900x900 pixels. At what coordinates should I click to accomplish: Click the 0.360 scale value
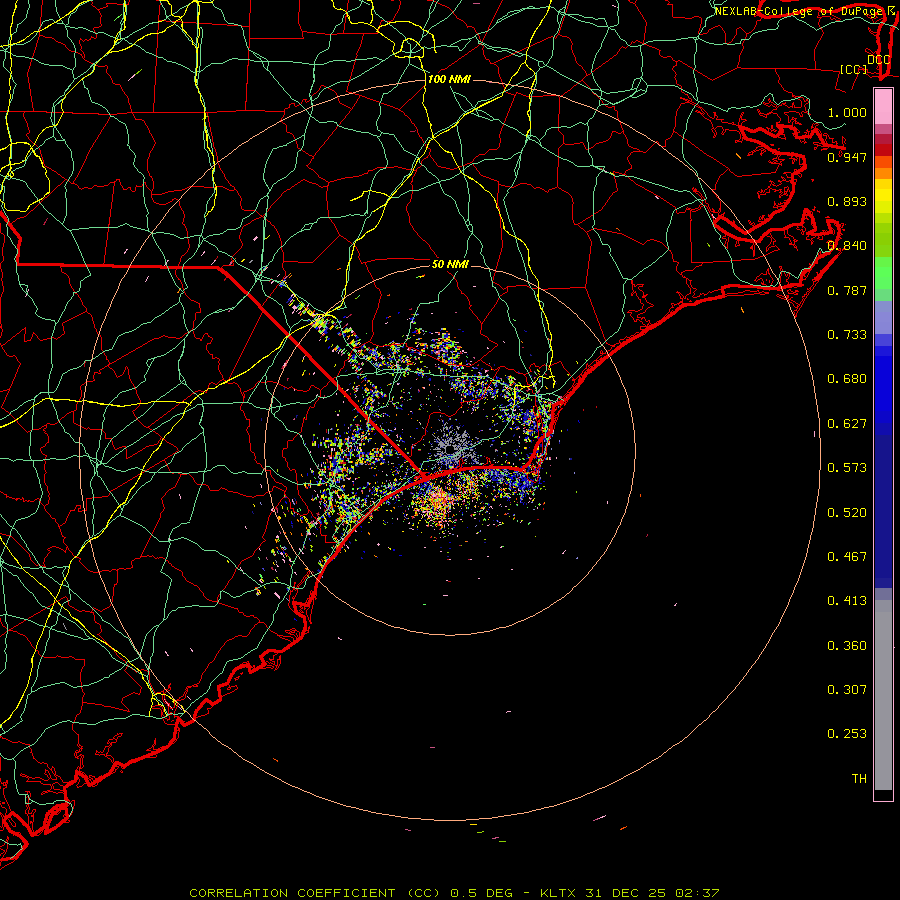click(x=847, y=646)
